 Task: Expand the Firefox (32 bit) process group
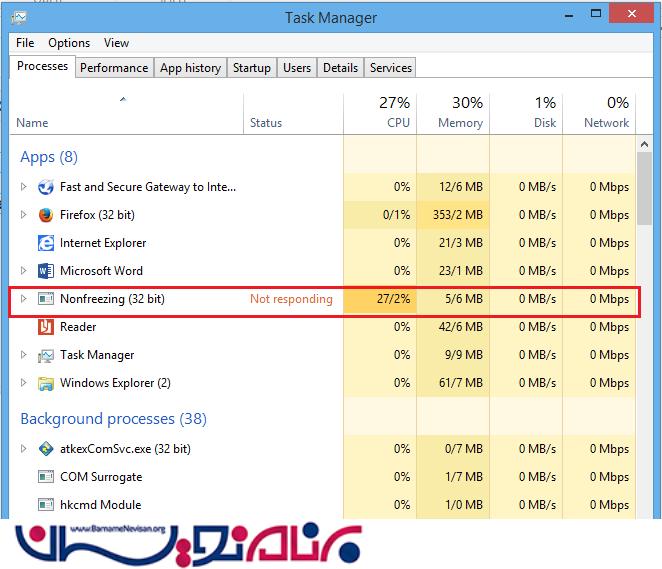(x=24, y=215)
